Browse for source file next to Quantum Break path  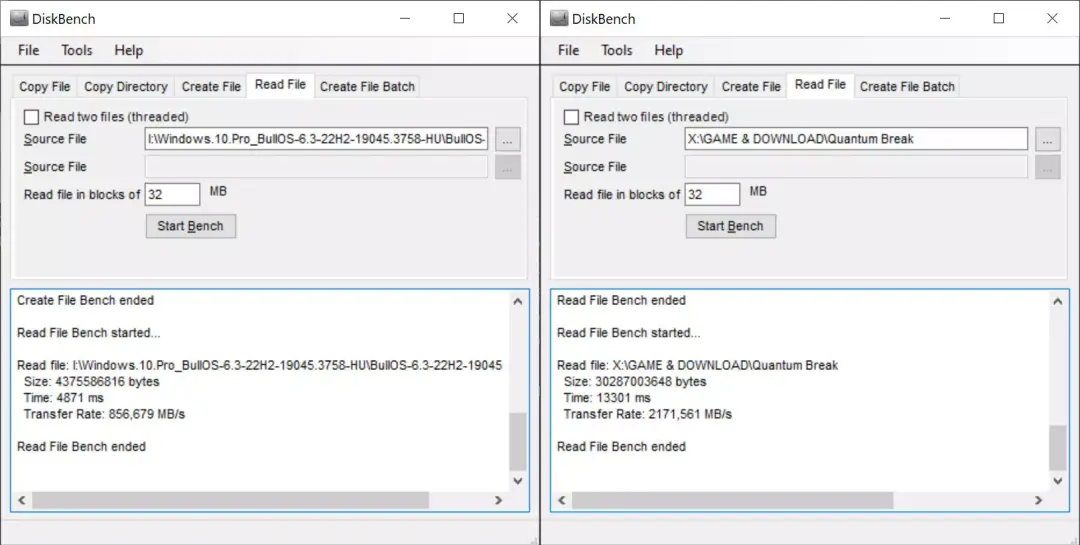(x=1048, y=140)
